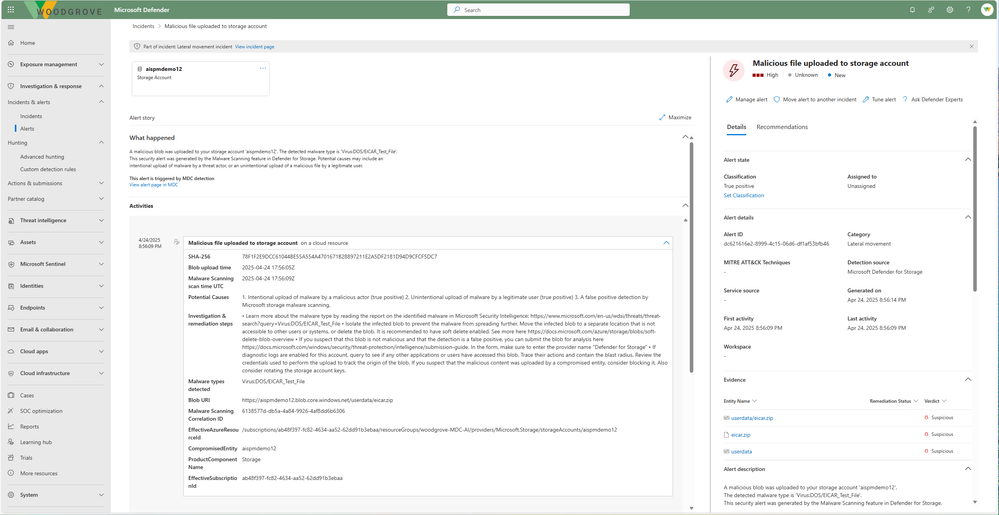999x515 pixels.
Task: Collapse the navigation hamburger menu
Action: pyautogui.click(x=11, y=27)
